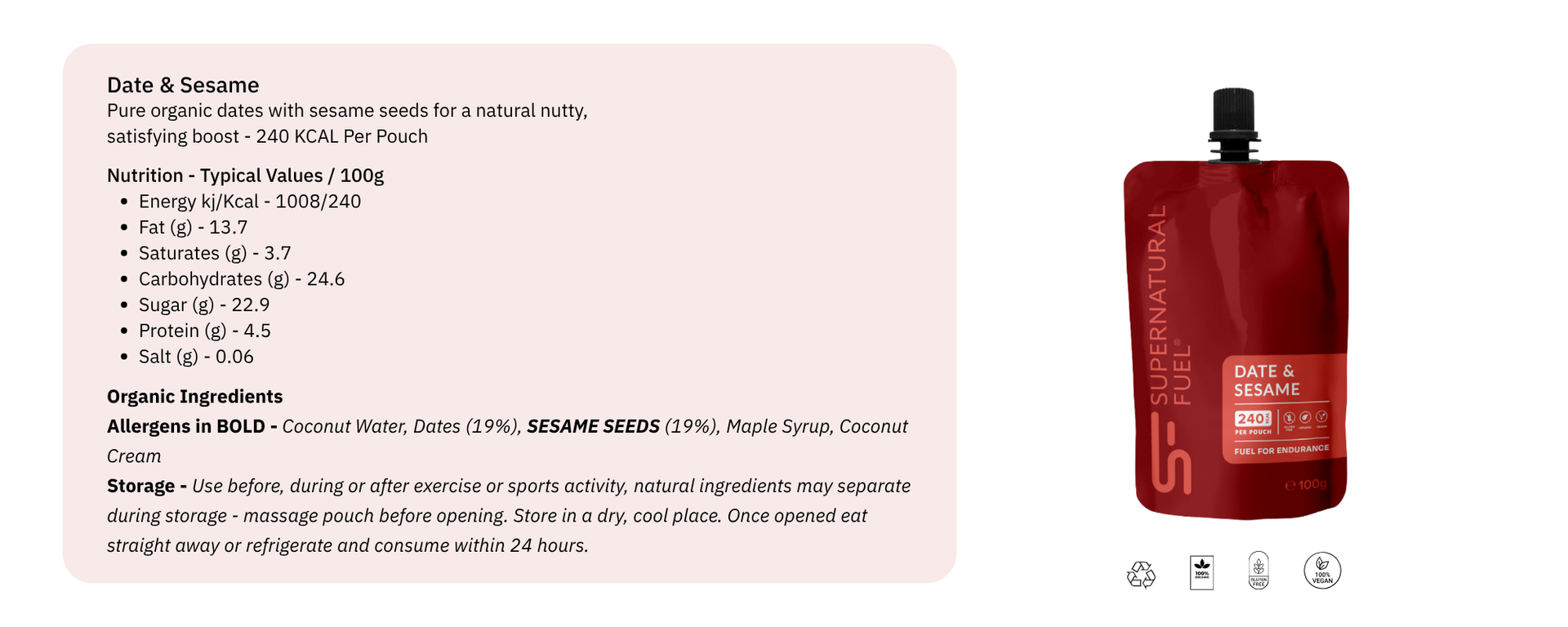This screenshot has width=1568, height=627.
Task: Click the 100g weight mark on the pouch
Action: click(x=1306, y=485)
